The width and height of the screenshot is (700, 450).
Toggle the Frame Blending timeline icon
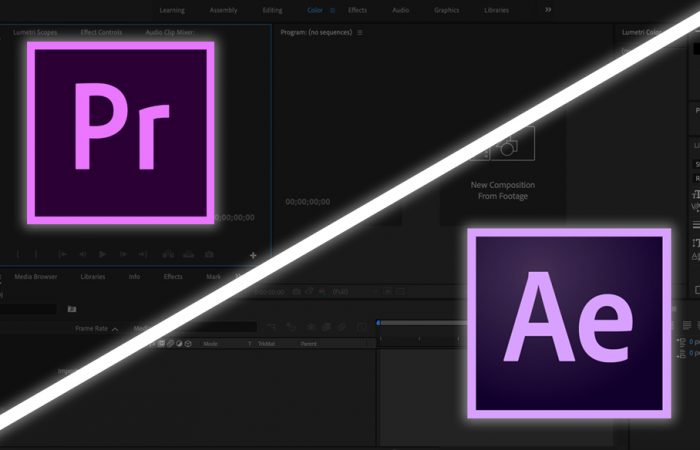click(x=326, y=327)
